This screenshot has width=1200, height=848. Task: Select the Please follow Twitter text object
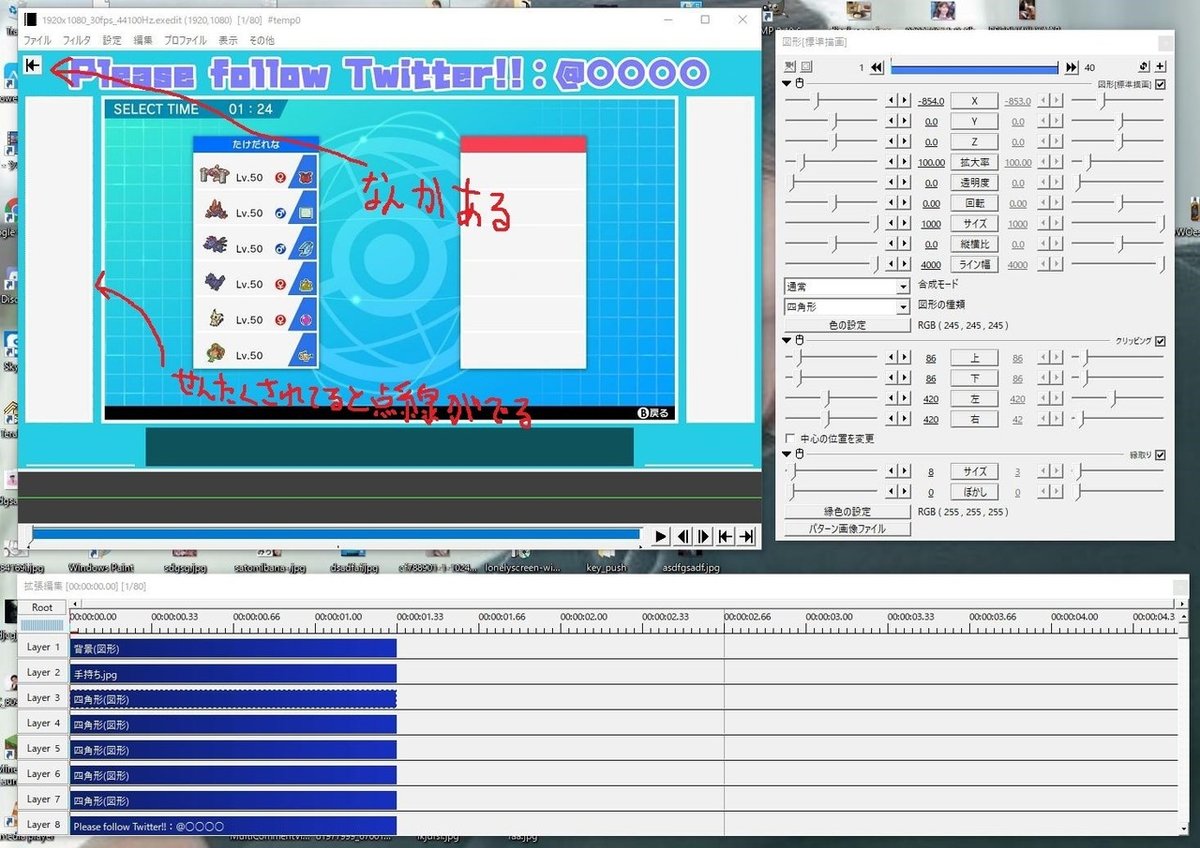(233, 826)
